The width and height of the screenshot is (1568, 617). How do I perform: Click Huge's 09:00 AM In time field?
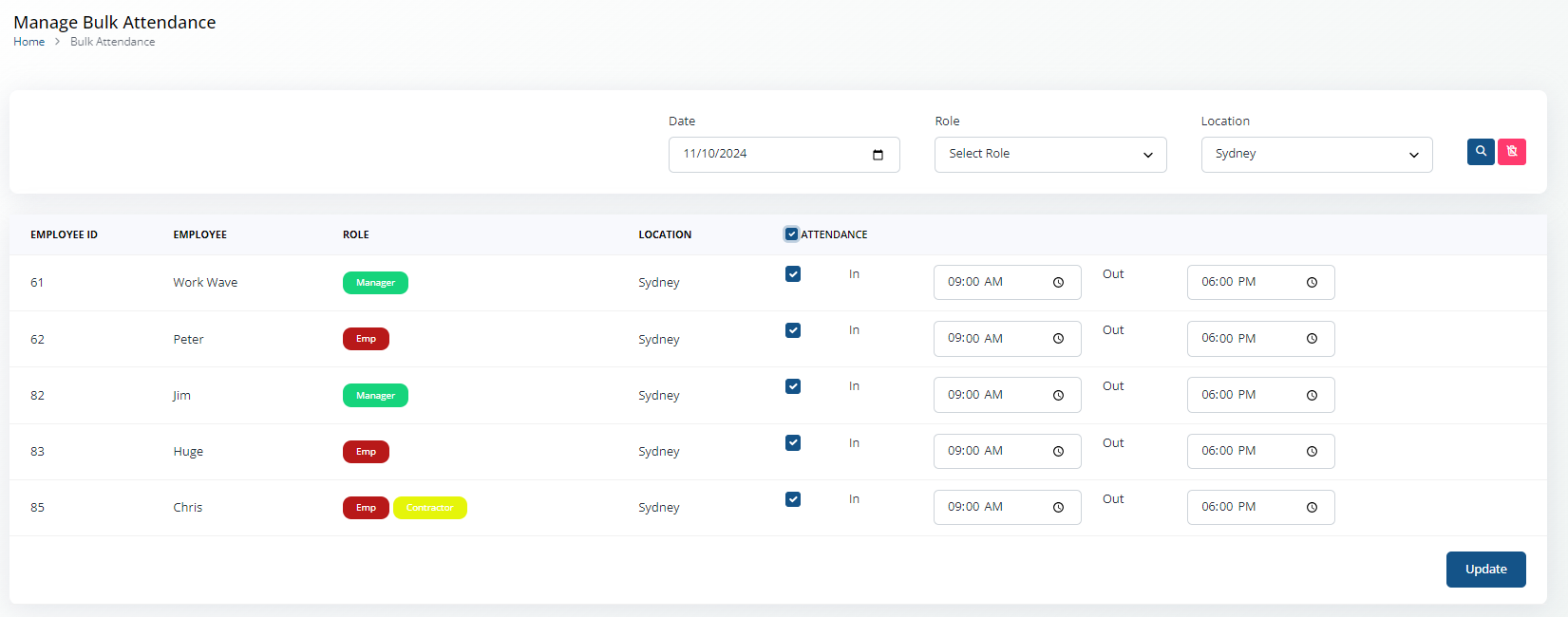(x=1007, y=451)
